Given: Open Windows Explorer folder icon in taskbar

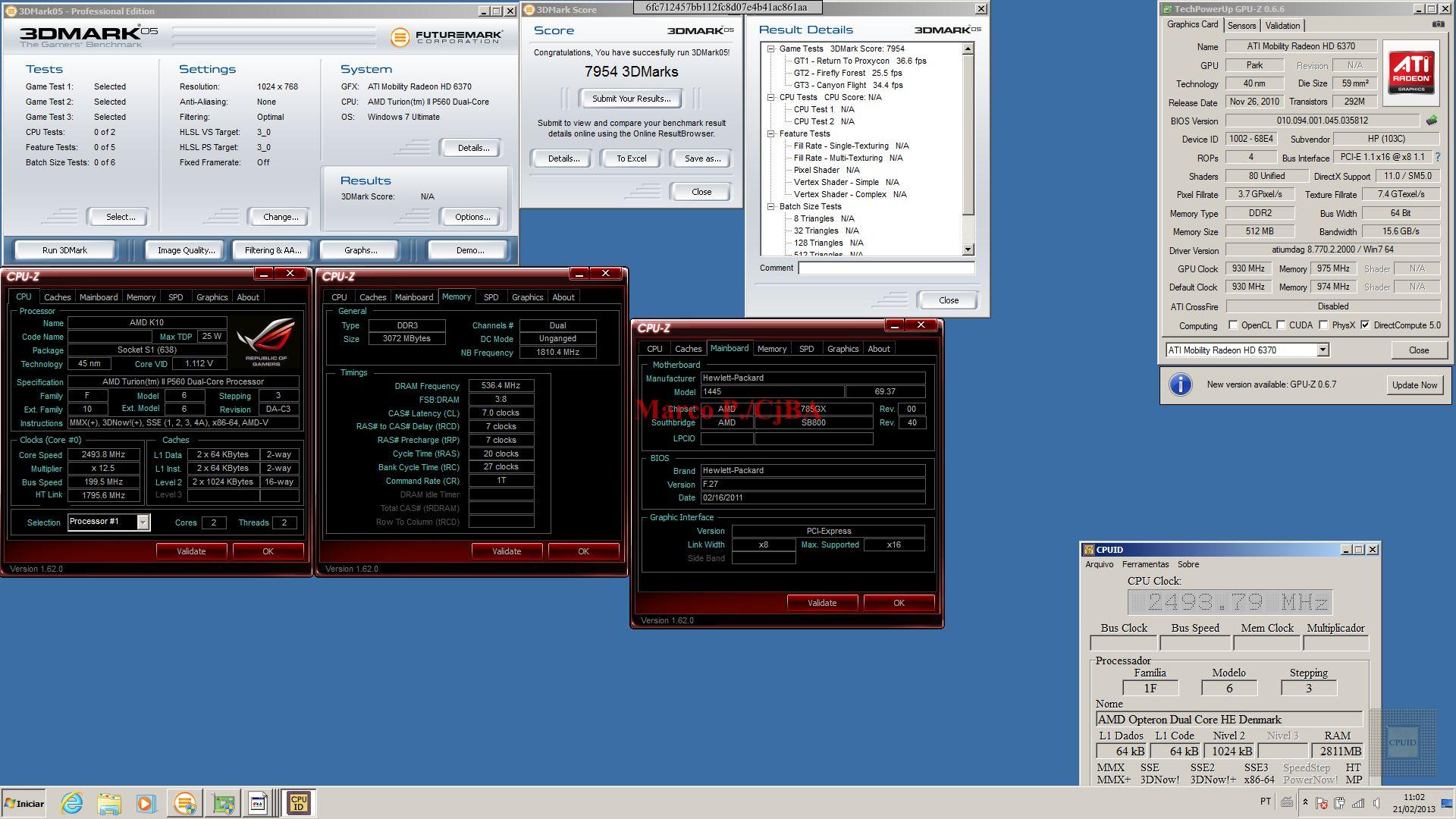Looking at the screenshot, I should pyautogui.click(x=109, y=803).
